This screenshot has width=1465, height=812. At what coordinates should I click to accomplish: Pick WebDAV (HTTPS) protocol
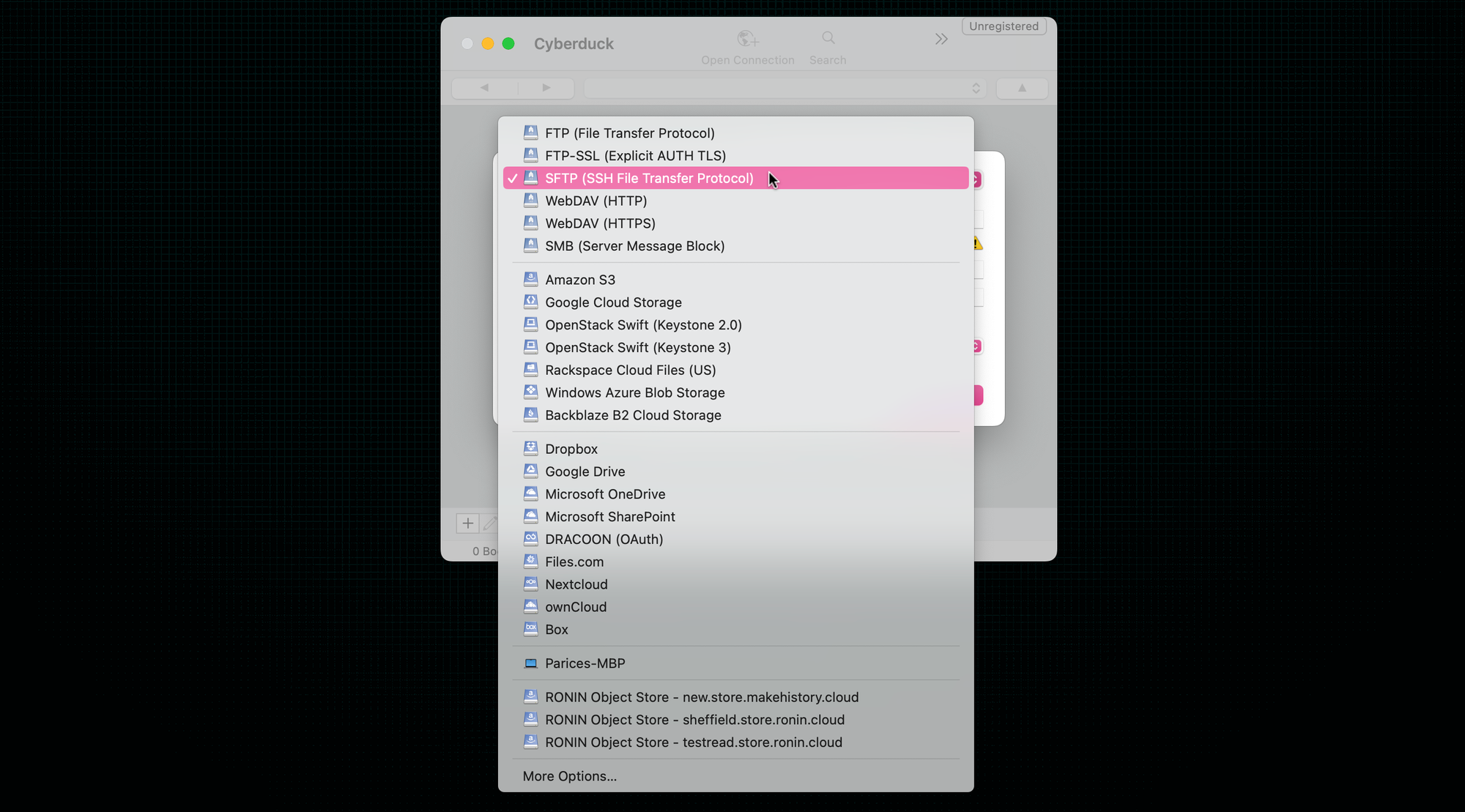pyautogui.click(x=600, y=223)
